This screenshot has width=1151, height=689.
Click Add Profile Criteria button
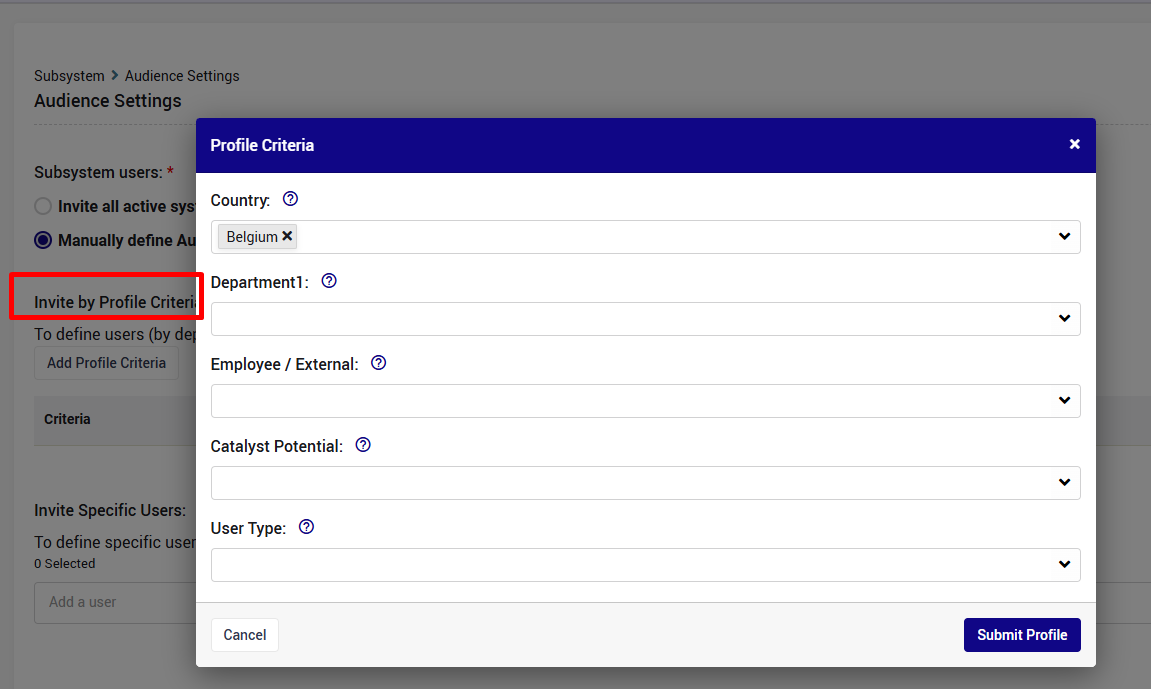106,363
